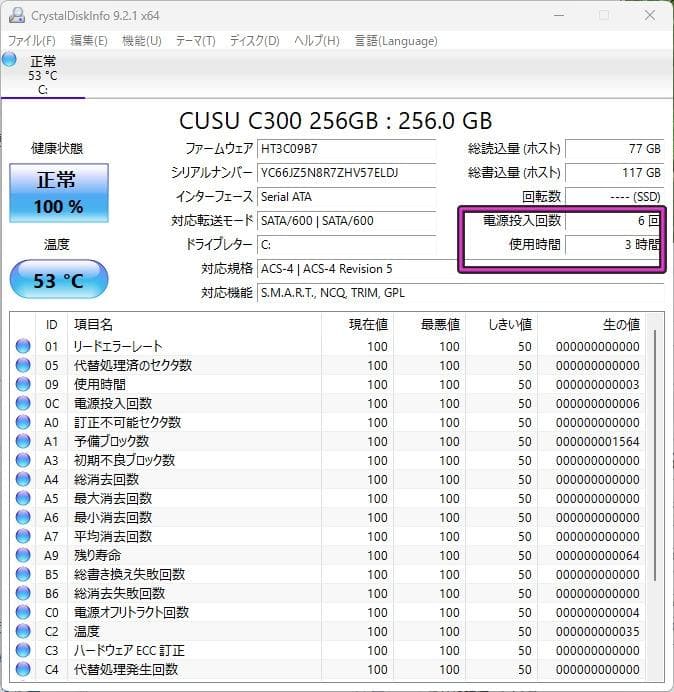Image resolution: width=674 pixels, height=692 pixels.
Task: Click the serial number field YC66JZ5N8R7ZHV57ELDJ
Action: pyautogui.click(x=346, y=173)
